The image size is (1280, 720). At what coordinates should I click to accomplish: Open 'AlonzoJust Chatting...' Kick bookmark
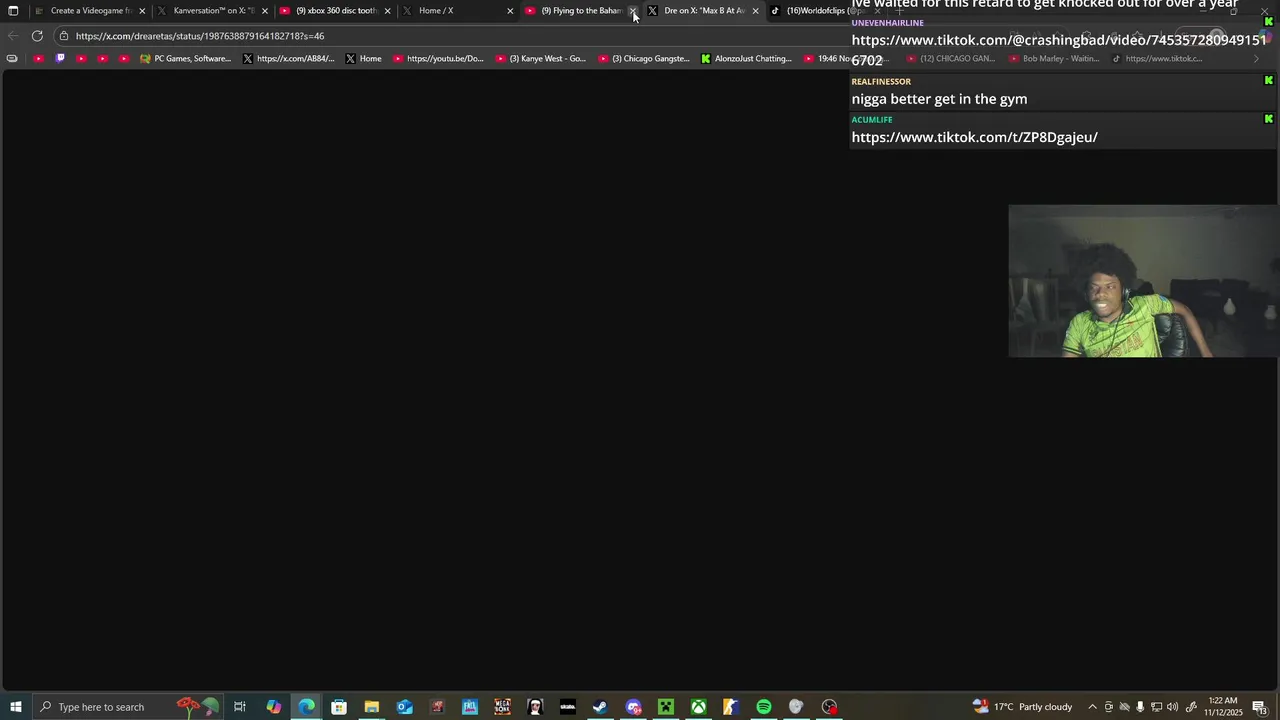click(x=747, y=59)
